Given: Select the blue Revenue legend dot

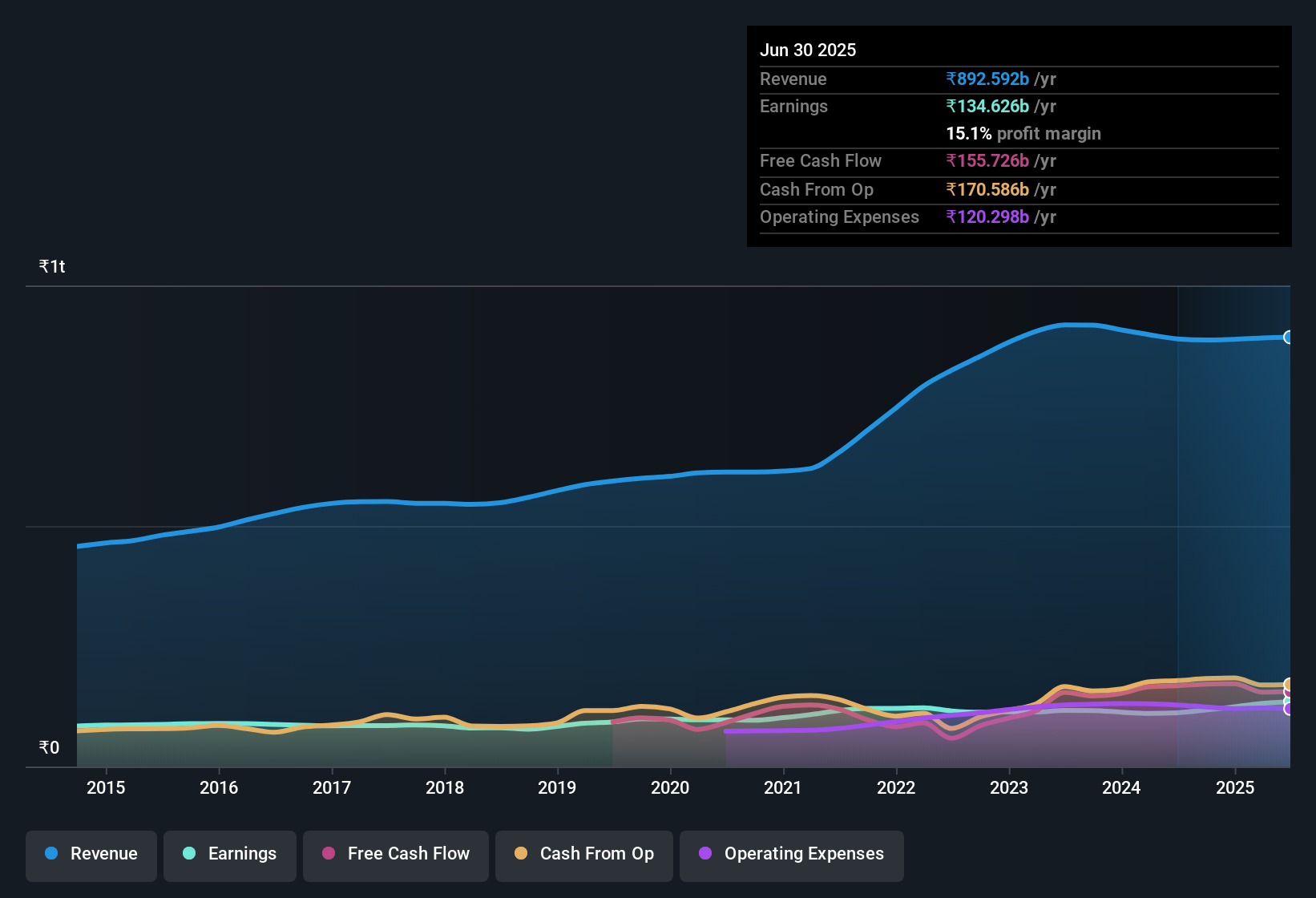Looking at the screenshot, I should click(51, 854).
